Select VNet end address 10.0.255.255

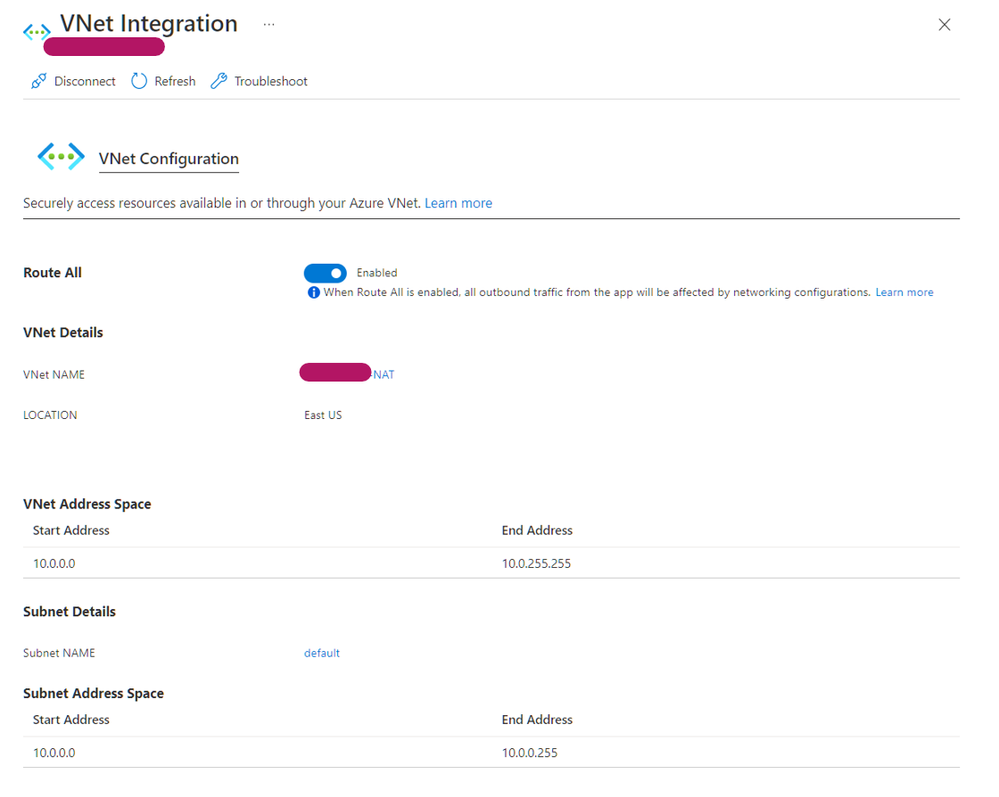[536, 564]
